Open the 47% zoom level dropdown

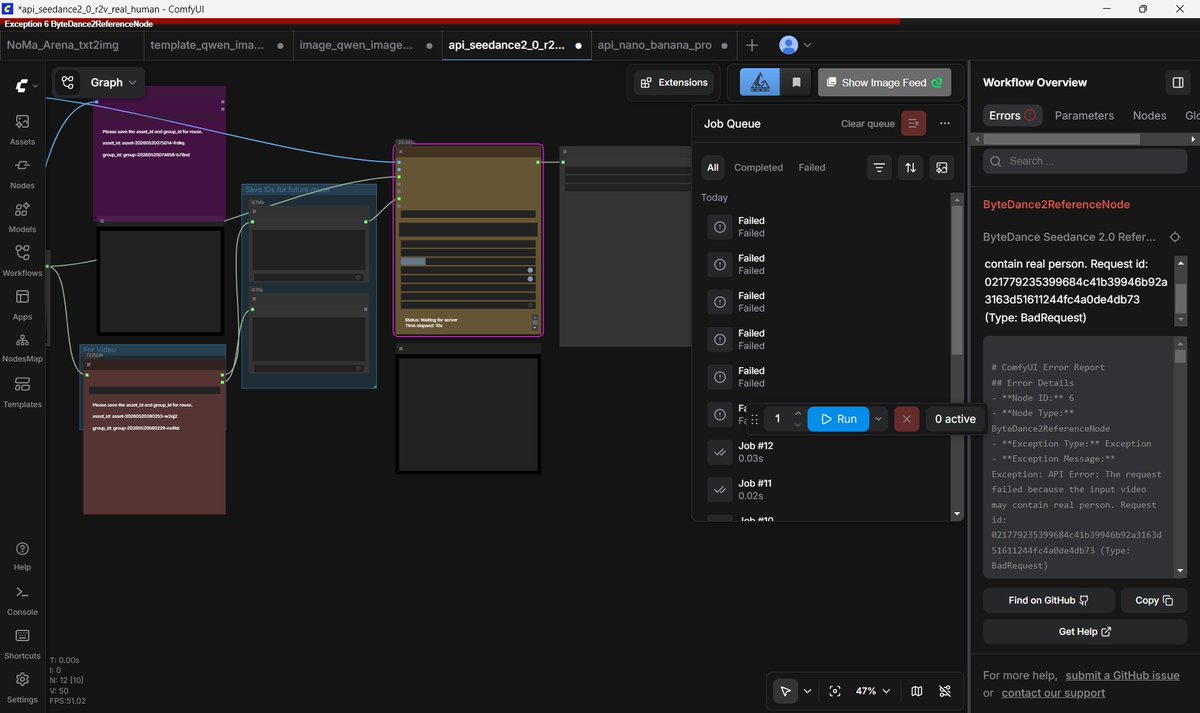coord(872,691)
